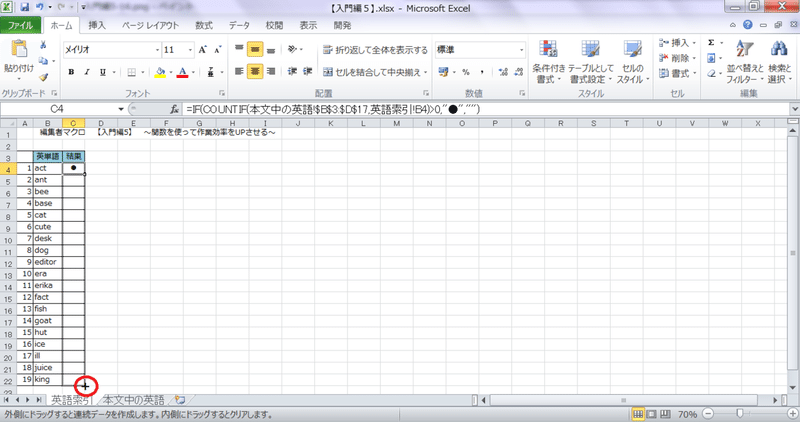
Task: Decrease font size with small A icon
Action: click(218, 49)
